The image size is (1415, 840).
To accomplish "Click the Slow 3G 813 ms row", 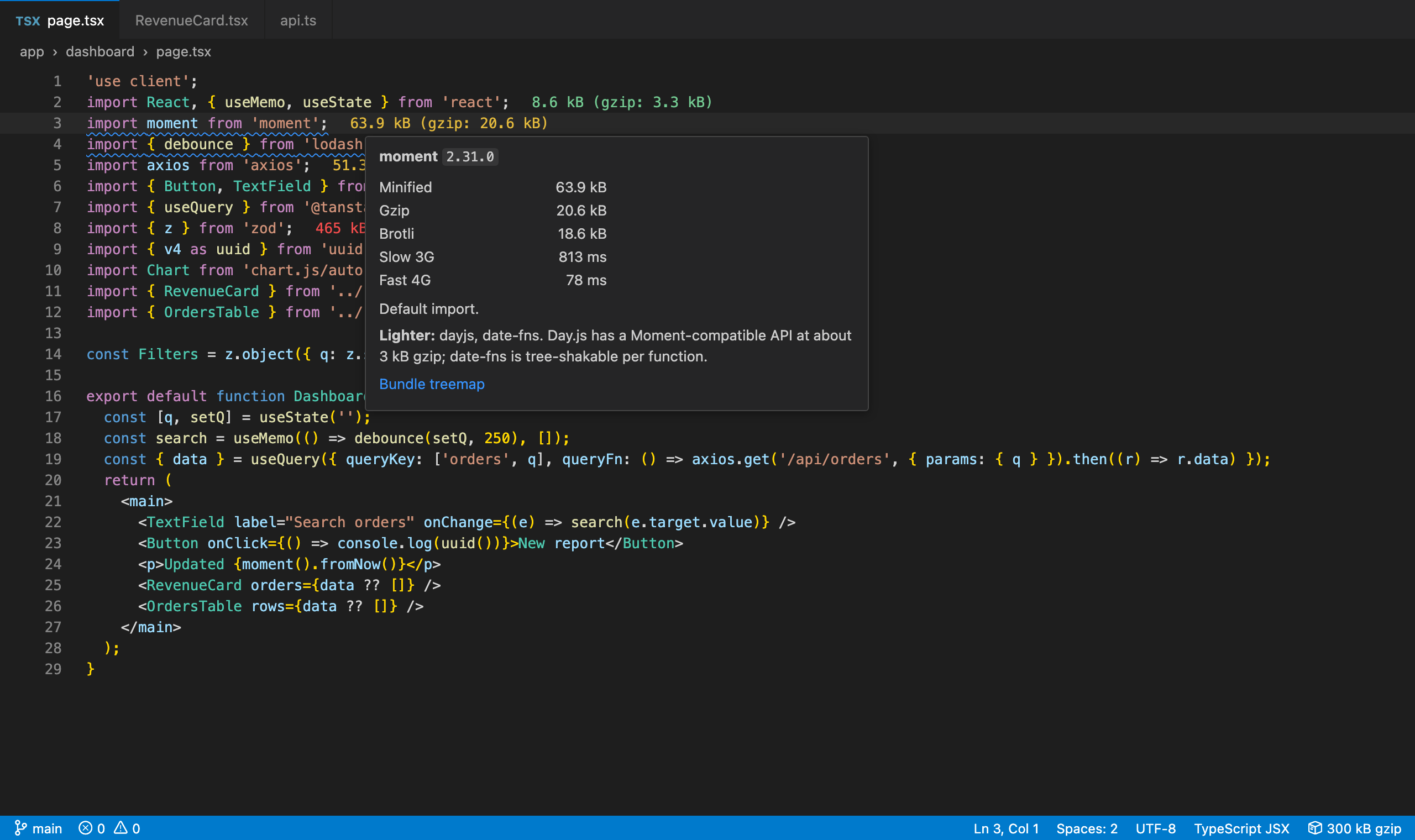I will coord(492,257).
